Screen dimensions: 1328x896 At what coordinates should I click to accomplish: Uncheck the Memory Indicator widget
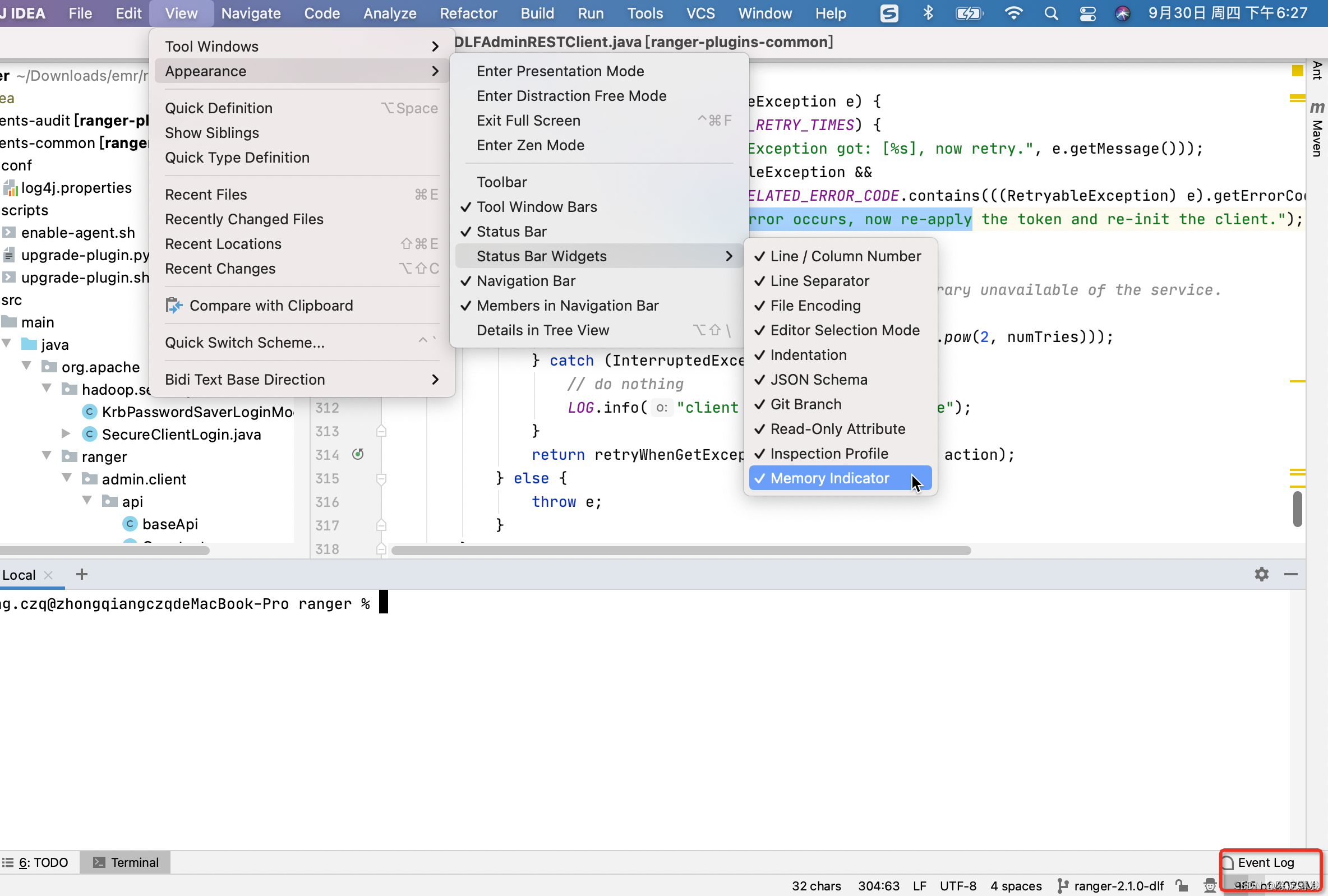(x=829, y=478)
